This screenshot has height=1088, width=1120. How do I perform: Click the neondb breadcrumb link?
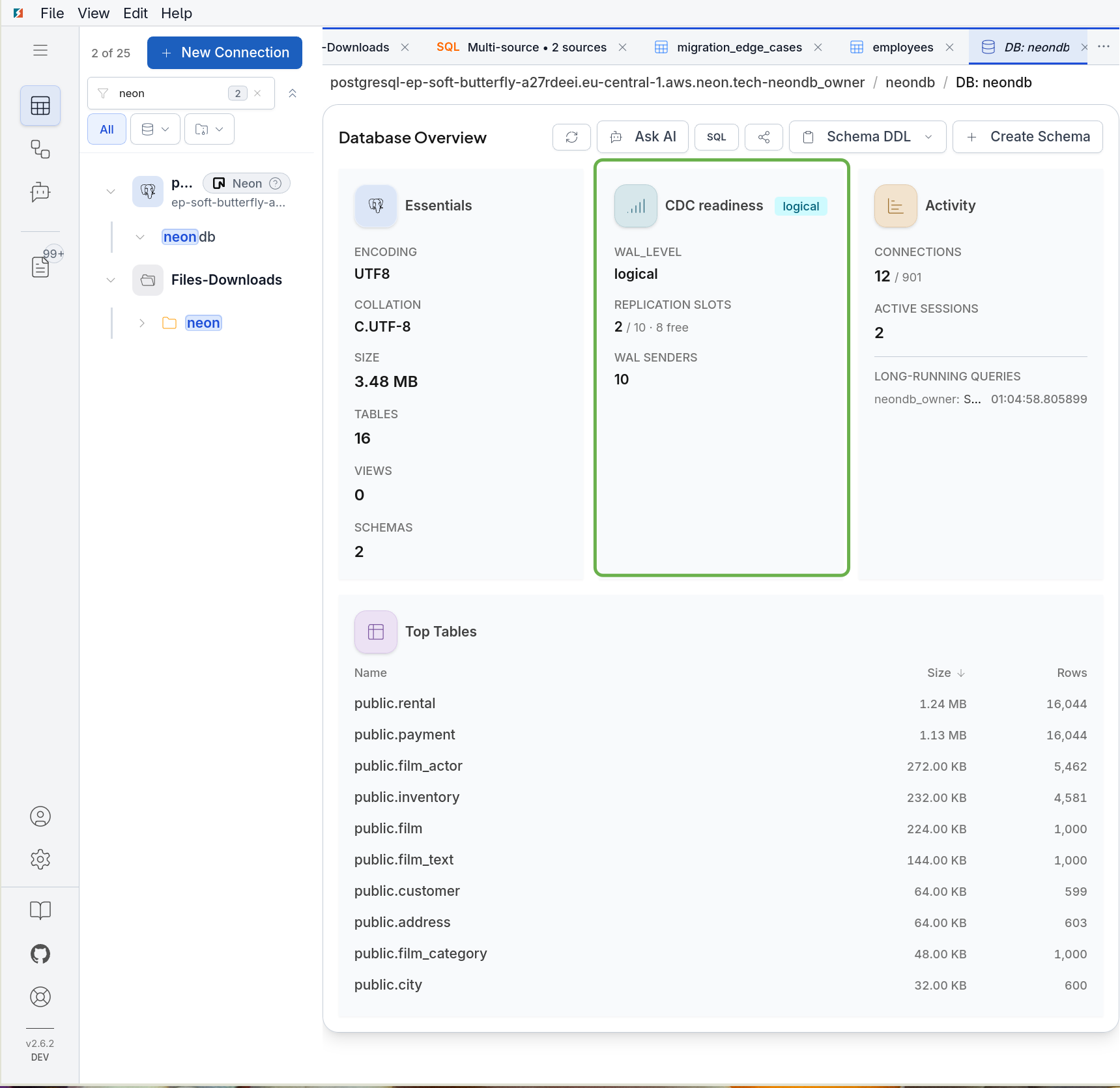910,83
